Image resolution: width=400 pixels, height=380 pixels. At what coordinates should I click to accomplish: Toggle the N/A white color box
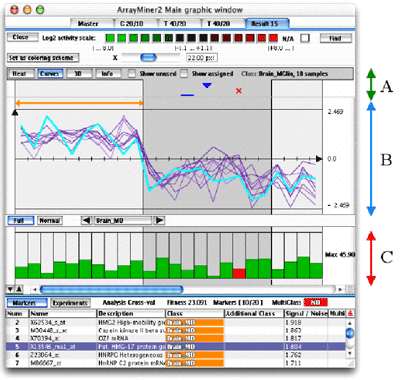[305, 38]
